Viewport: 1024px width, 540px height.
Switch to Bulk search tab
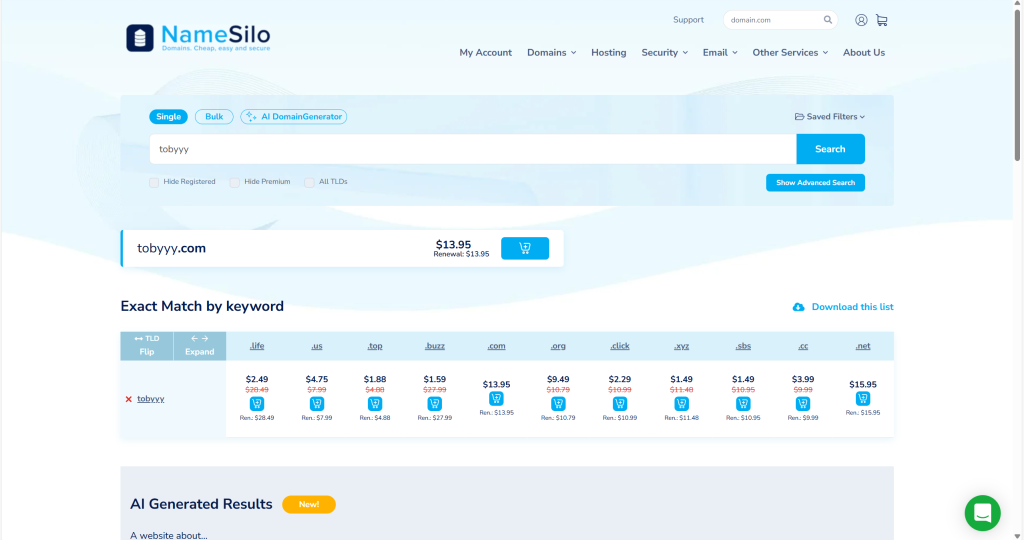click(x=214, y=117)
